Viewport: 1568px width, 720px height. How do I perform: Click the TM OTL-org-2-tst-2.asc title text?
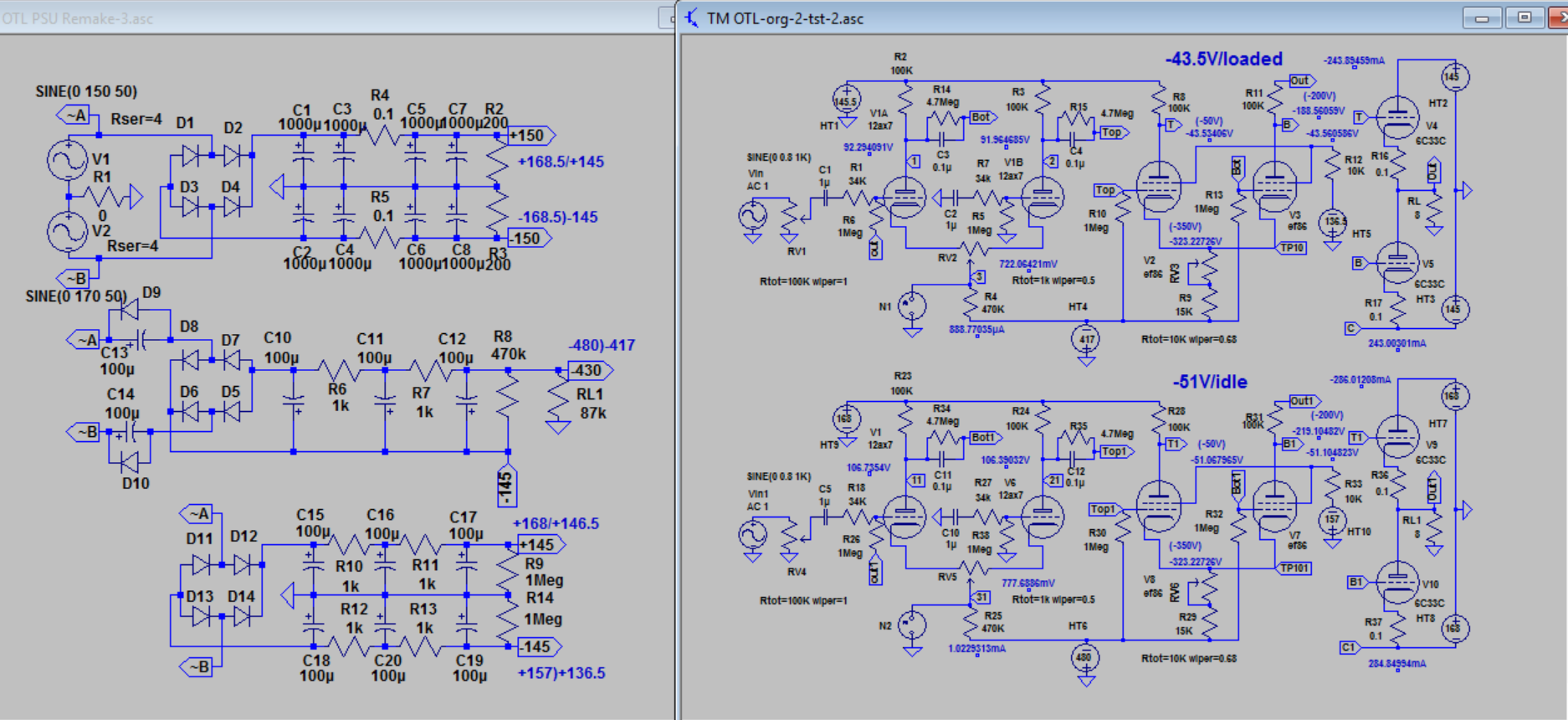pyautogui.click(x=785, y=18)
